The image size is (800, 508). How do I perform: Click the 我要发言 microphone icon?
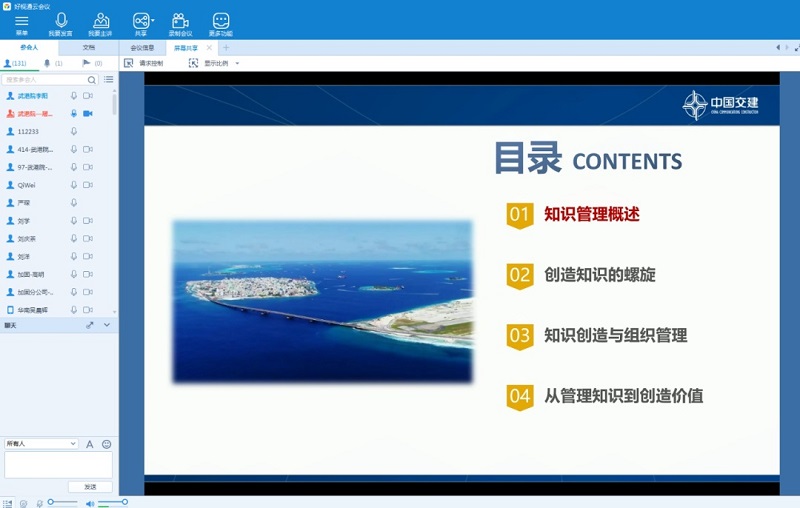click(61, 22)
